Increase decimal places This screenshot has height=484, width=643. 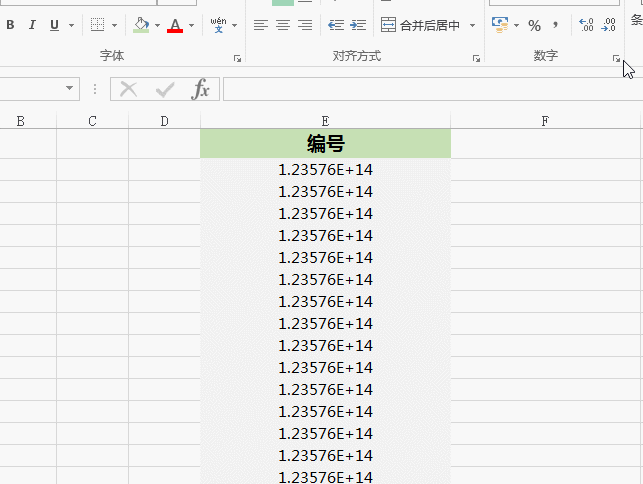tap(586, 25)
